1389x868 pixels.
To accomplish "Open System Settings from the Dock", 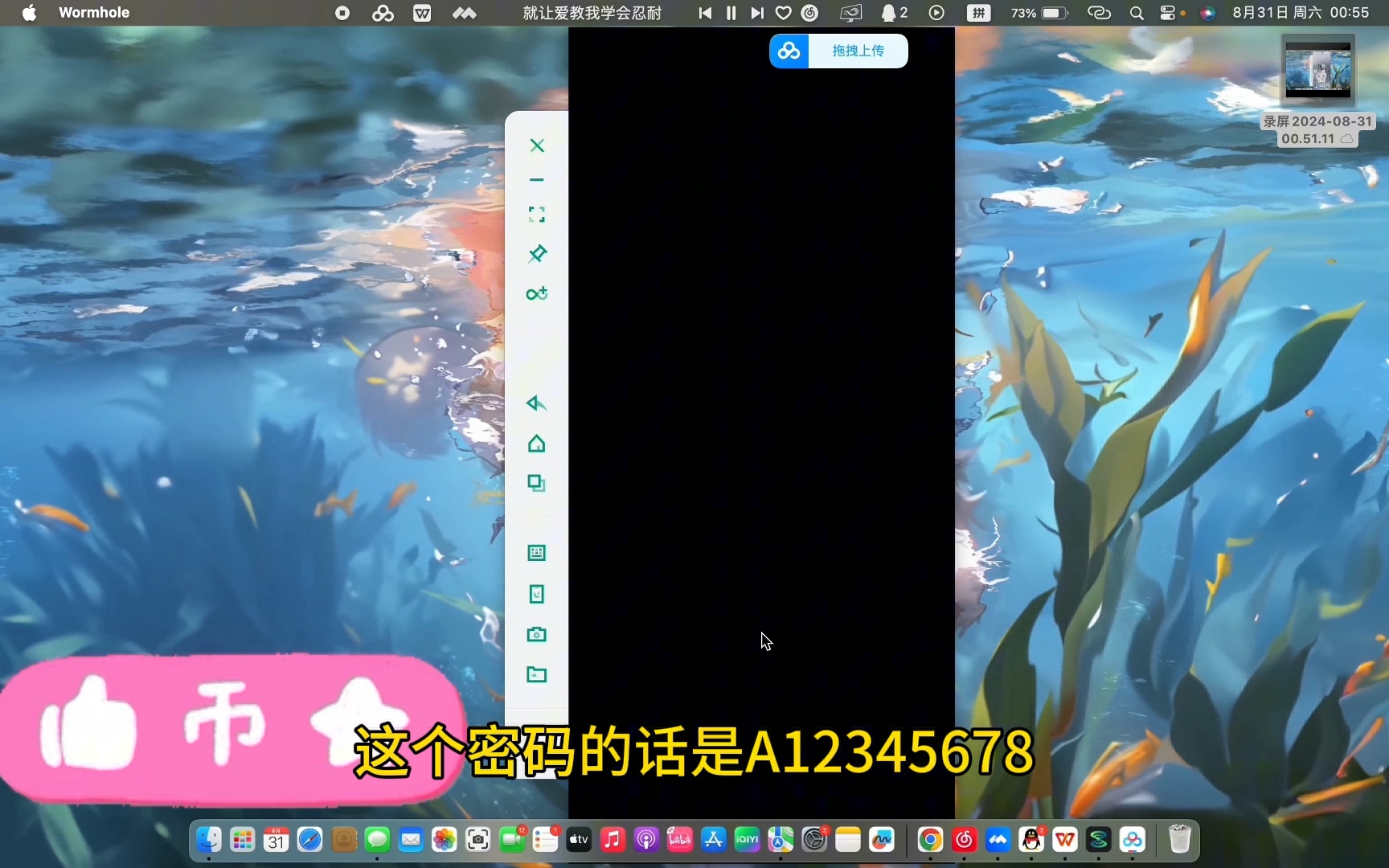I will (x=814, y=840).
